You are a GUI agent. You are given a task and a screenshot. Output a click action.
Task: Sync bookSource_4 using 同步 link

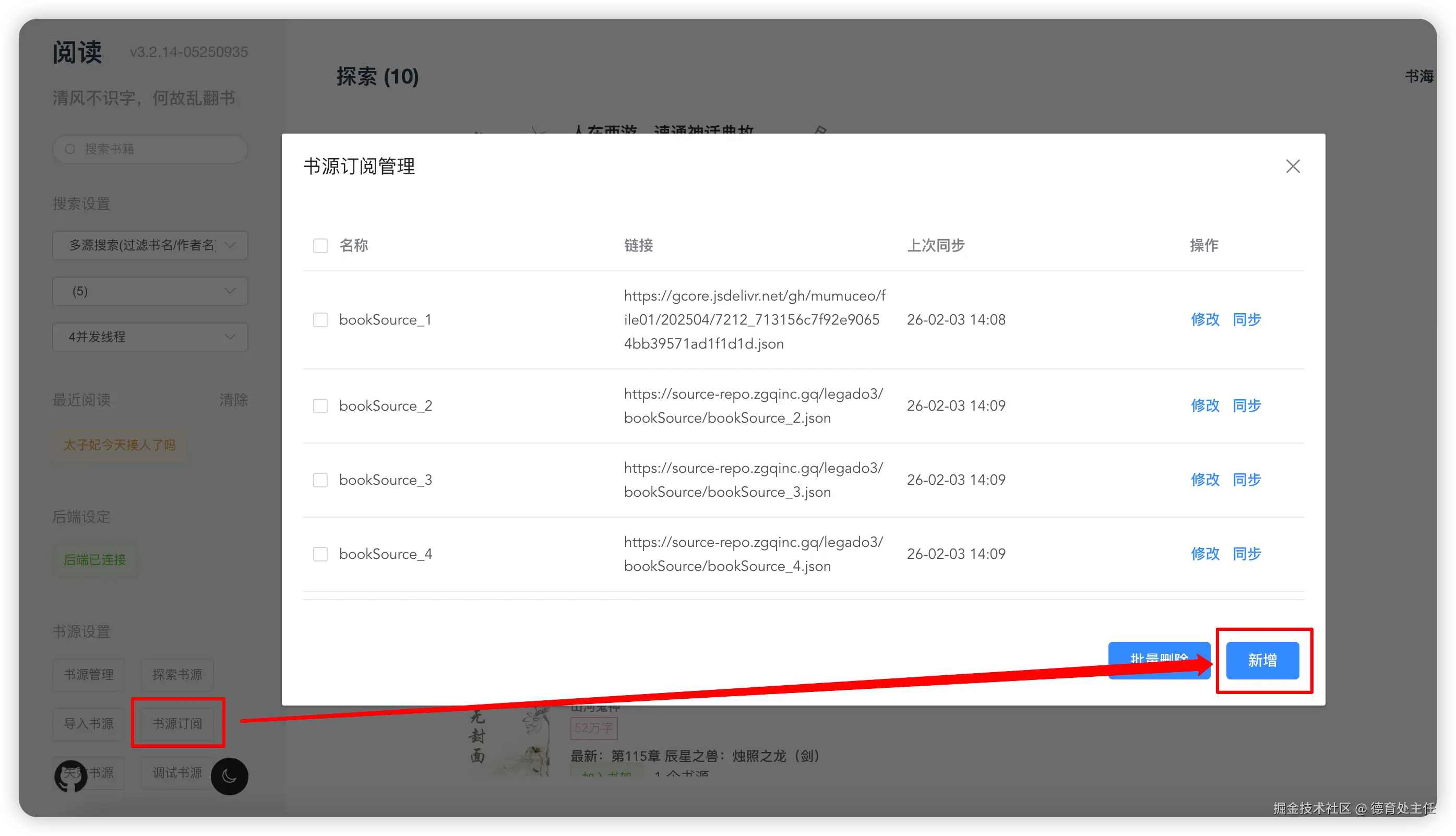pos(1246,554)
